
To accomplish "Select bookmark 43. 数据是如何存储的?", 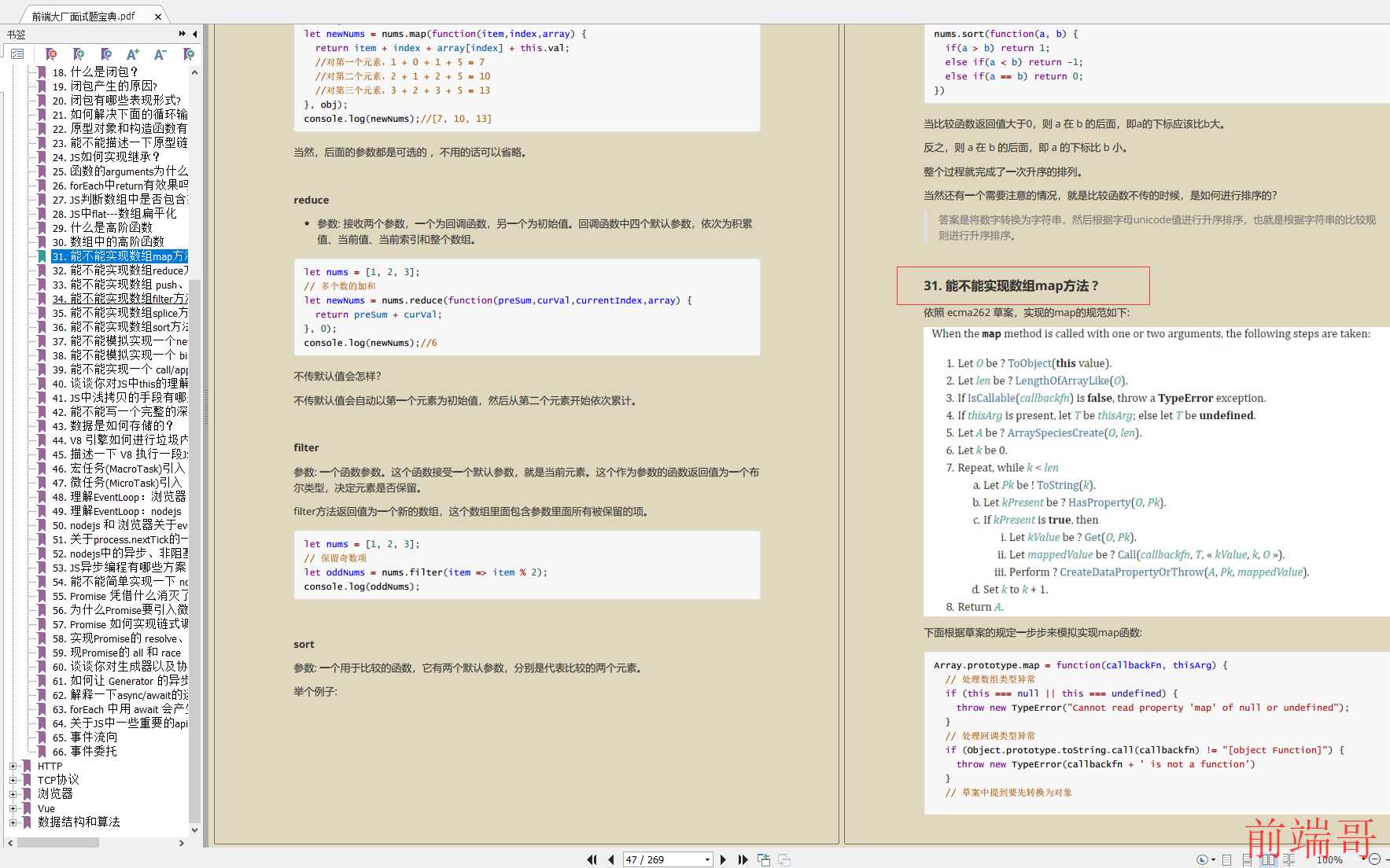I will click(x=112, y=425).
